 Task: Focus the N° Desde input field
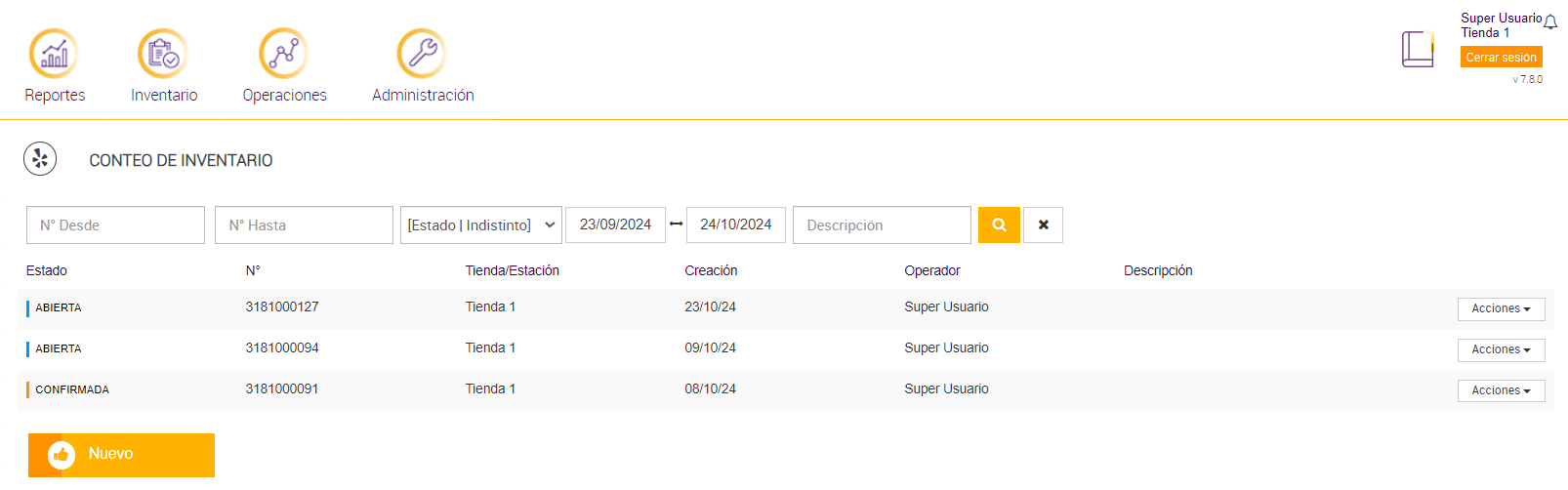(x=115, y=225)
